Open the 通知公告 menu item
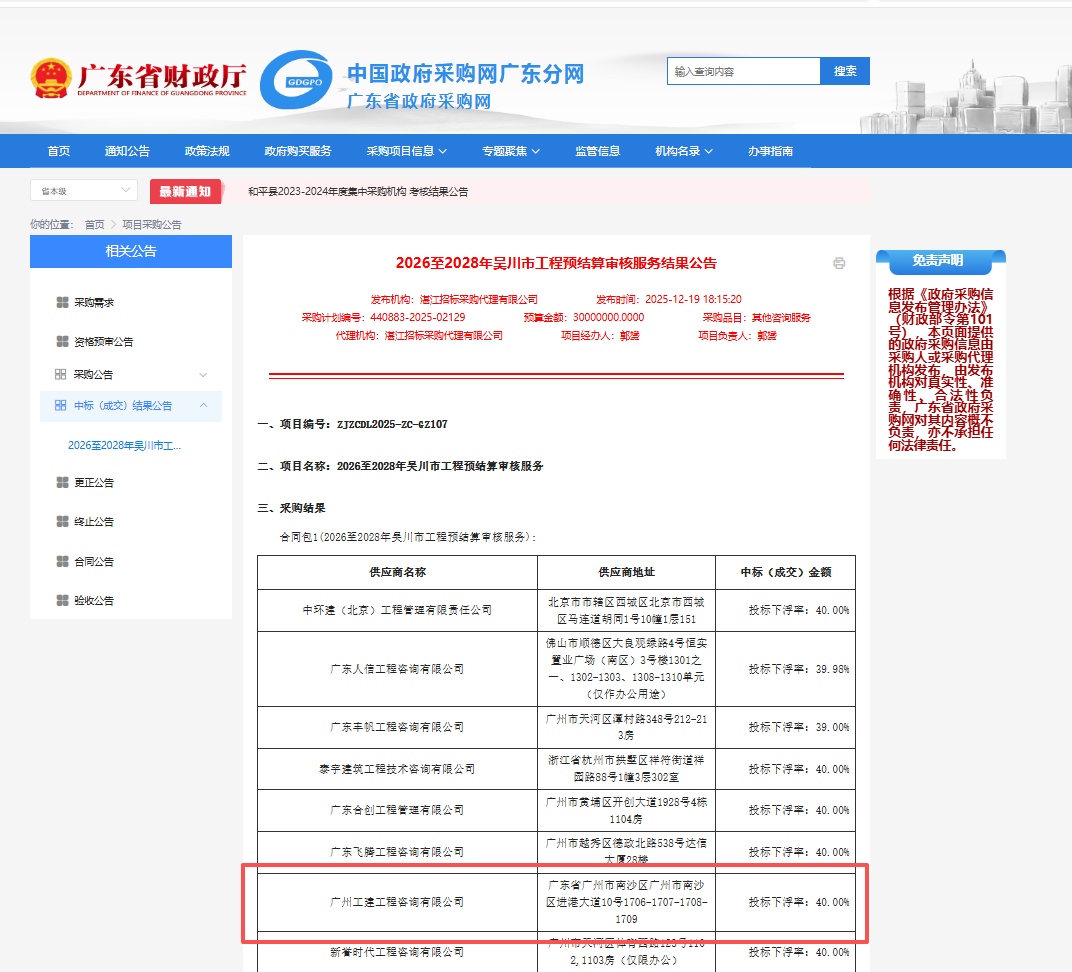The width and height of the screenshot is (1072, 972). [127, 151]
